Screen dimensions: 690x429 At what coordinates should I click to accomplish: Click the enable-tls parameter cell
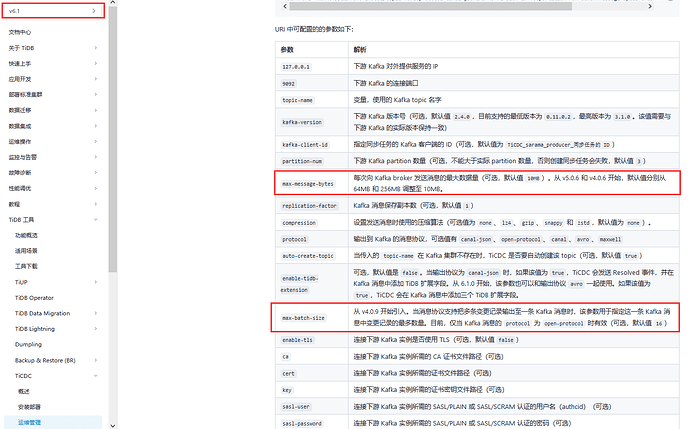tap(312, 340)
